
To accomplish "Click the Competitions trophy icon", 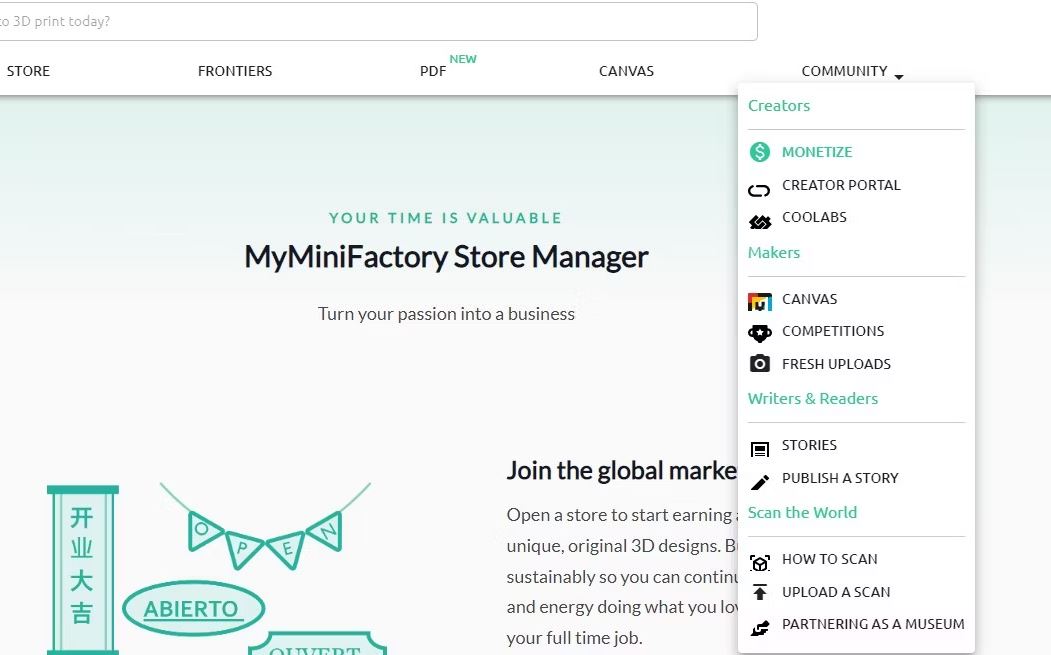I will pos(759,333).
